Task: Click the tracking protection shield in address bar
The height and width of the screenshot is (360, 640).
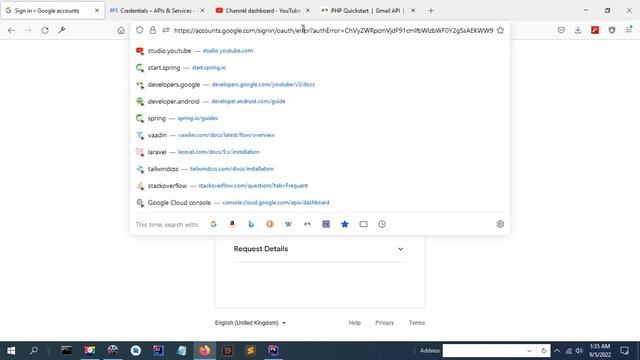Action: [x=140, y=30]
